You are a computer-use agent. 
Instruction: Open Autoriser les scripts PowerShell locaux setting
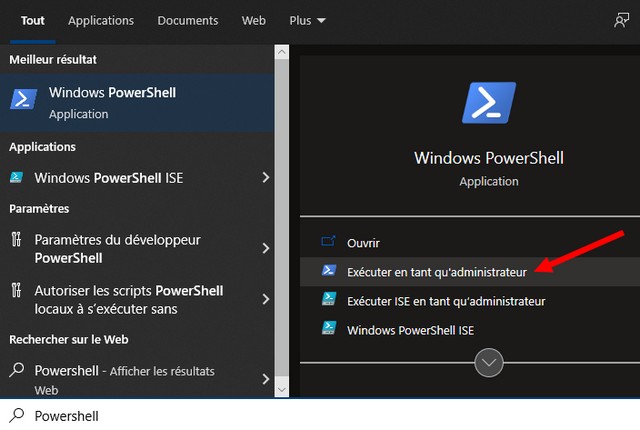coord(137,299)
